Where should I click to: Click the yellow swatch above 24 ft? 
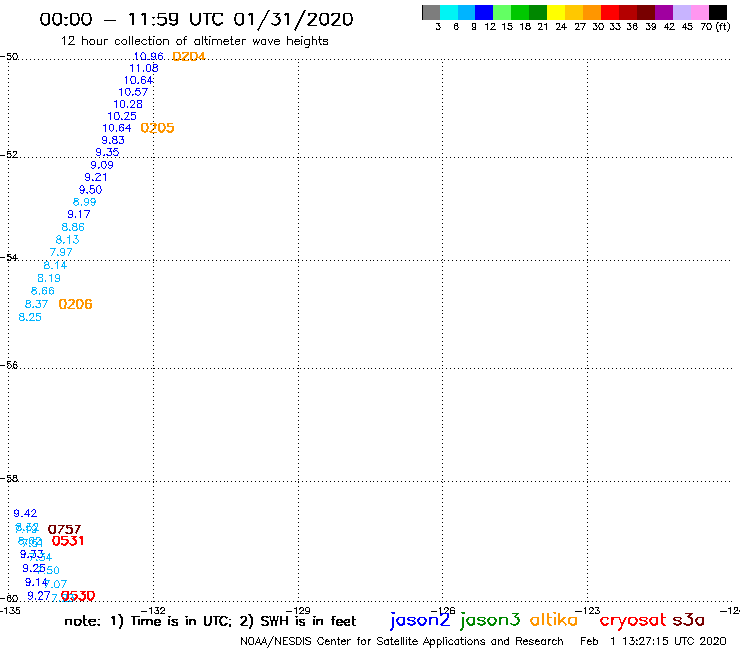[556, 12]
